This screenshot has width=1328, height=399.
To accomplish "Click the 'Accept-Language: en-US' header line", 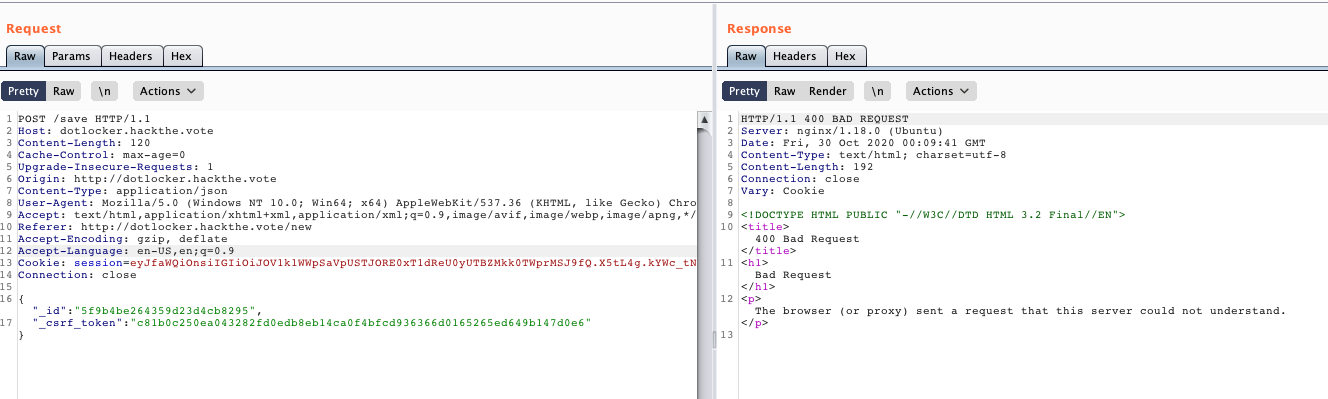I will [126, 251].
